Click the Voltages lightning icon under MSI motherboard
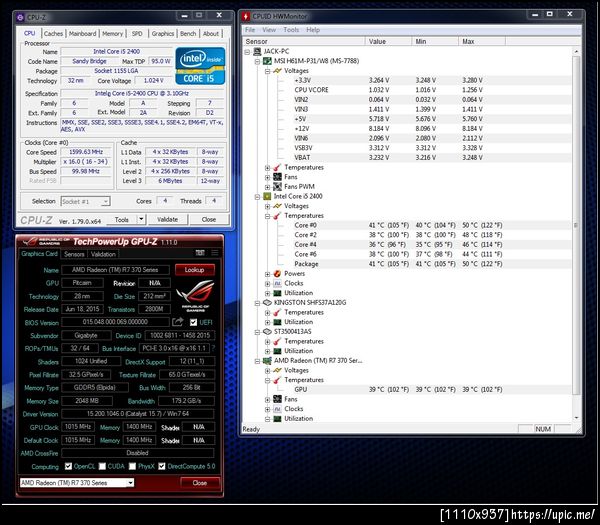The image size is (600, 525). click(278, 71)
